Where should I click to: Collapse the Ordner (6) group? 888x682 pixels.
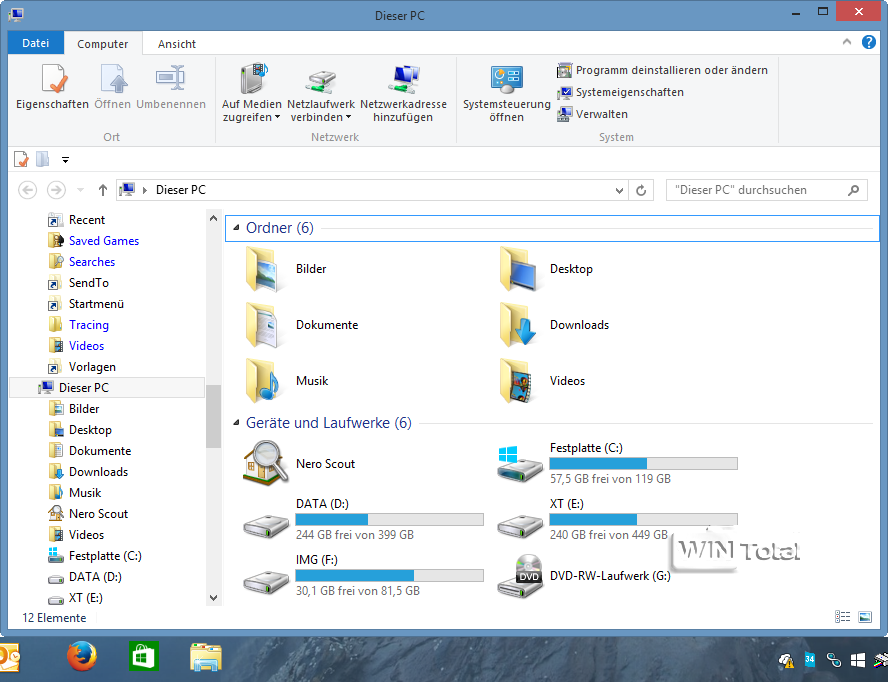[236, 228]
